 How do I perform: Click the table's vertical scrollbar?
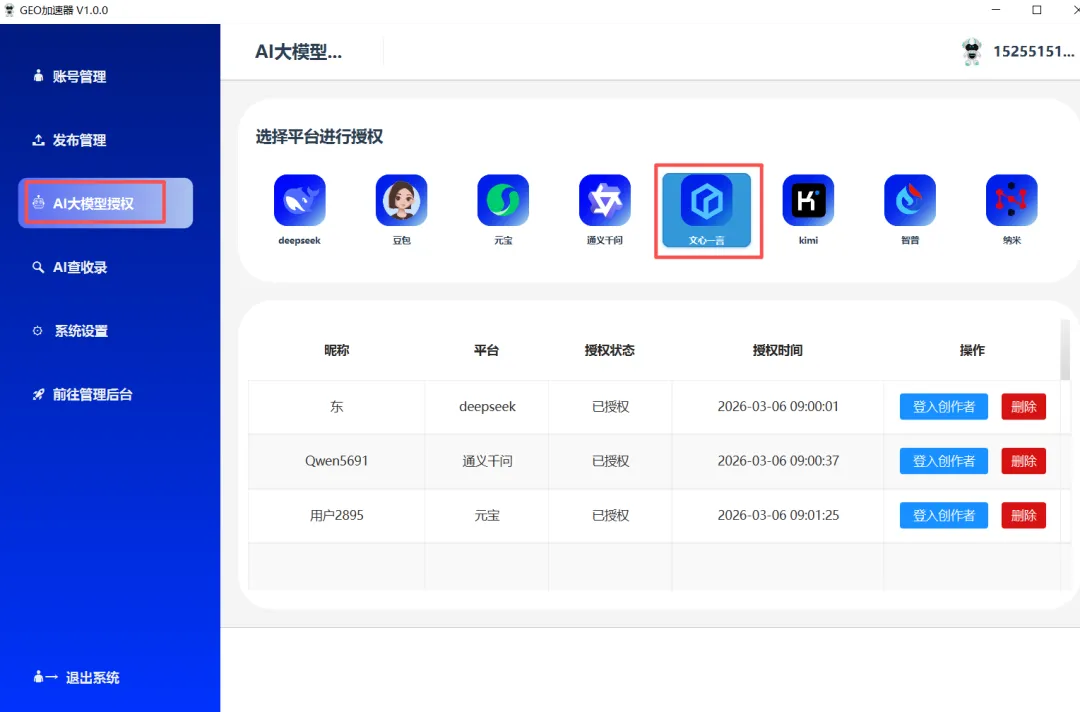pyautogui.click(x=1065, y=350)
